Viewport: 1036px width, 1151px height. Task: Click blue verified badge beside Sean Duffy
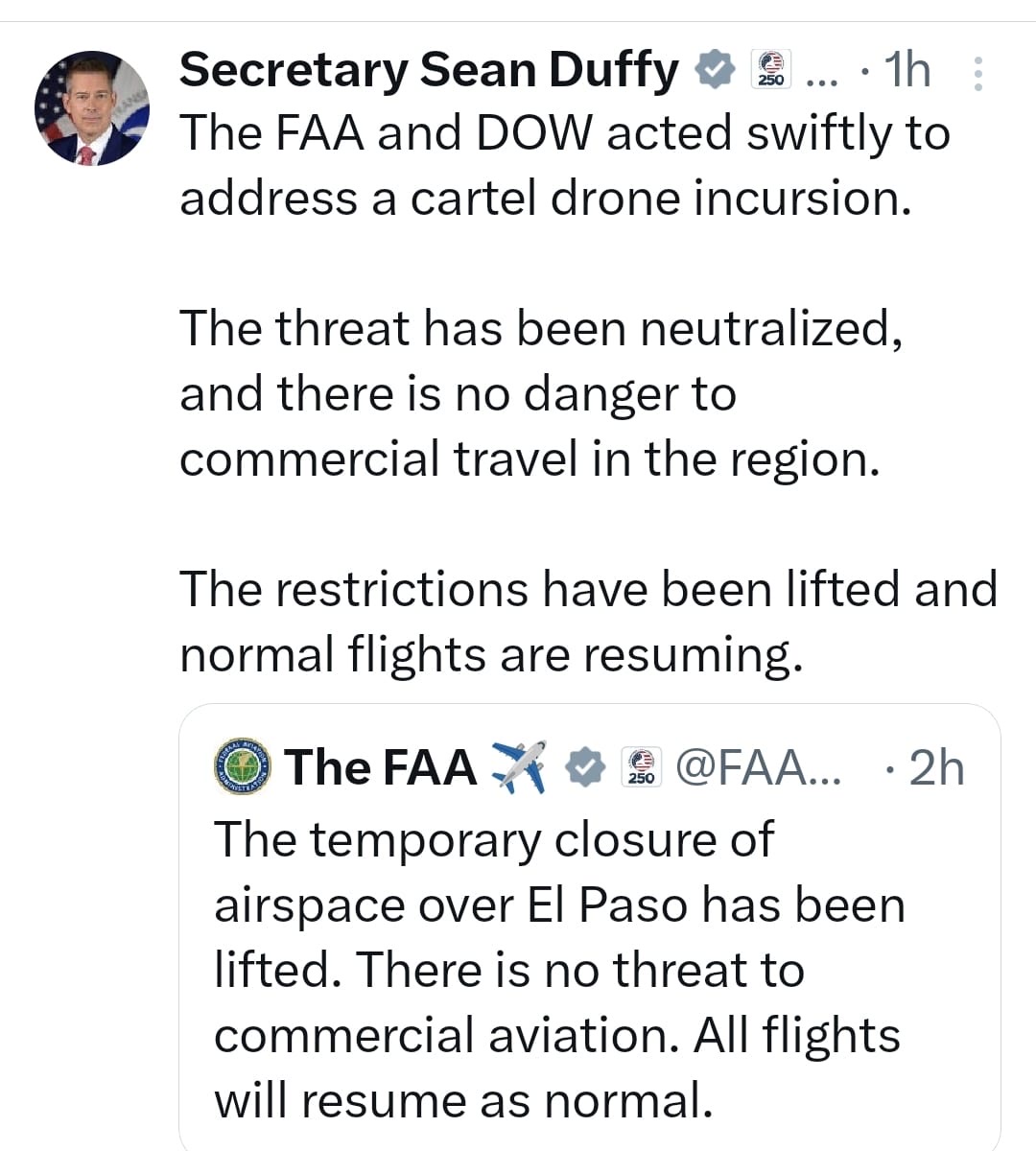click(x=716, y=70)
